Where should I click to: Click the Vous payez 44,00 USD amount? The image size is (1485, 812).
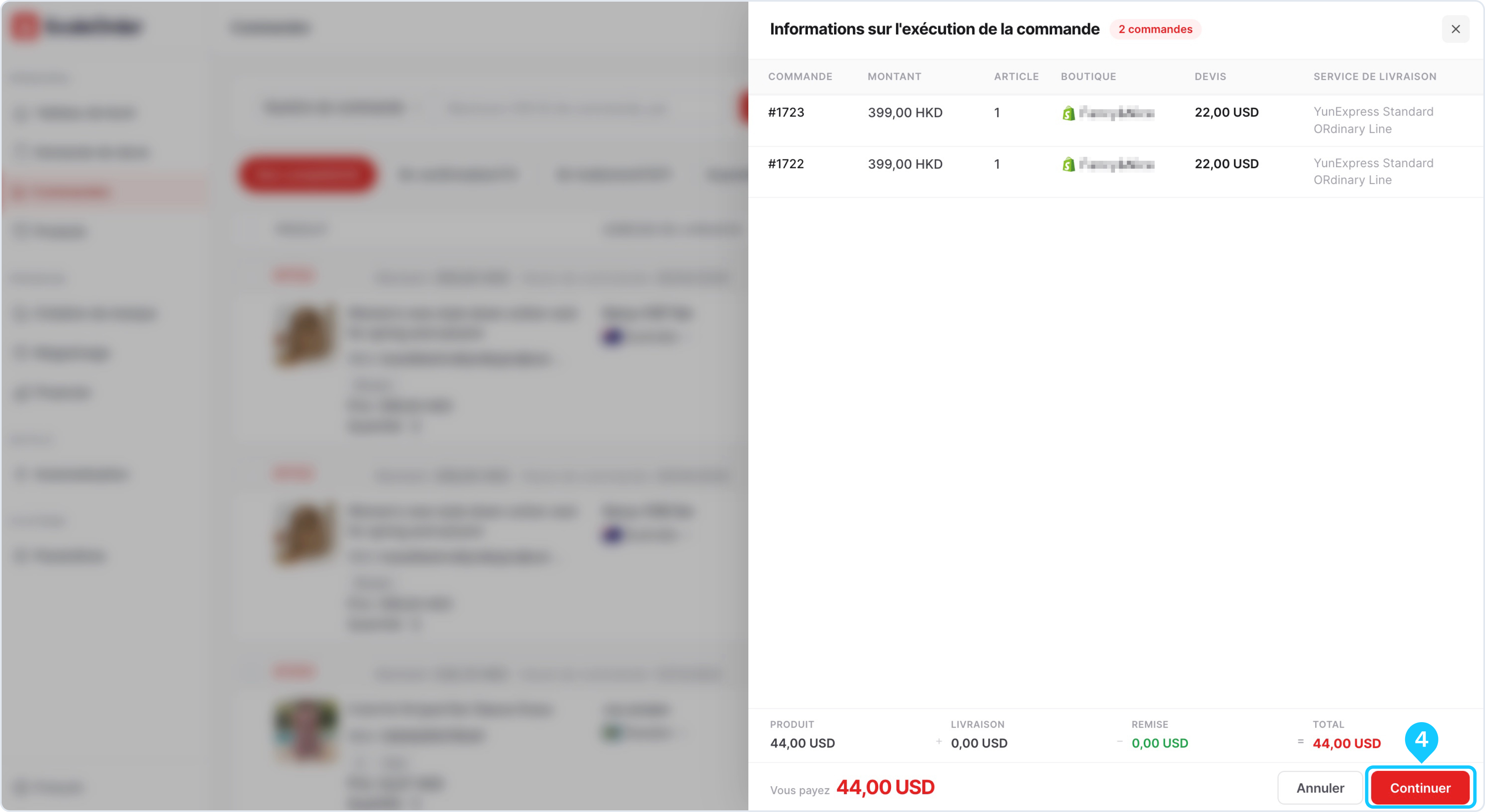click(x=885, y=787)
